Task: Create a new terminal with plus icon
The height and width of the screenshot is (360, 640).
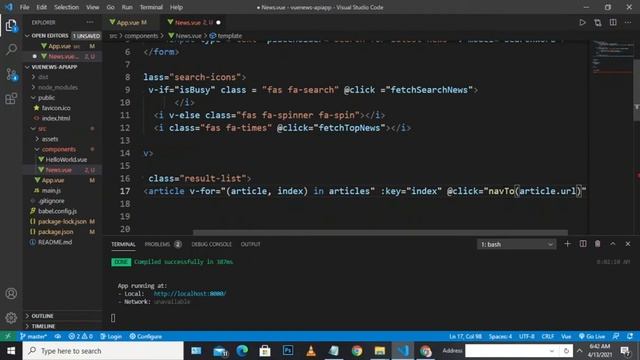Action: [x=567, y=244]
